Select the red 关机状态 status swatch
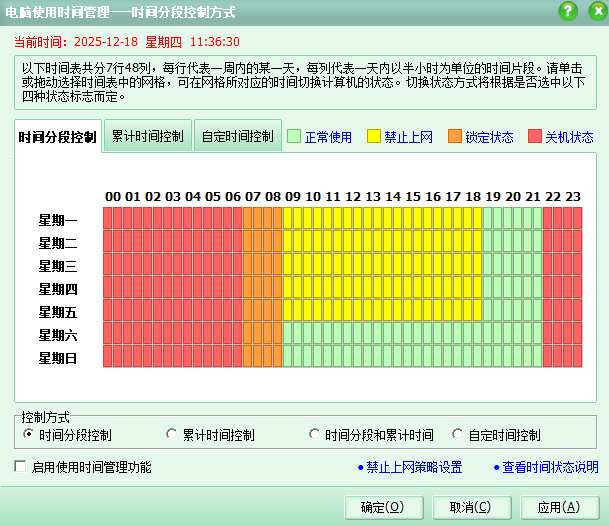Viewport: 609px width, 526px height. (535, 137)
